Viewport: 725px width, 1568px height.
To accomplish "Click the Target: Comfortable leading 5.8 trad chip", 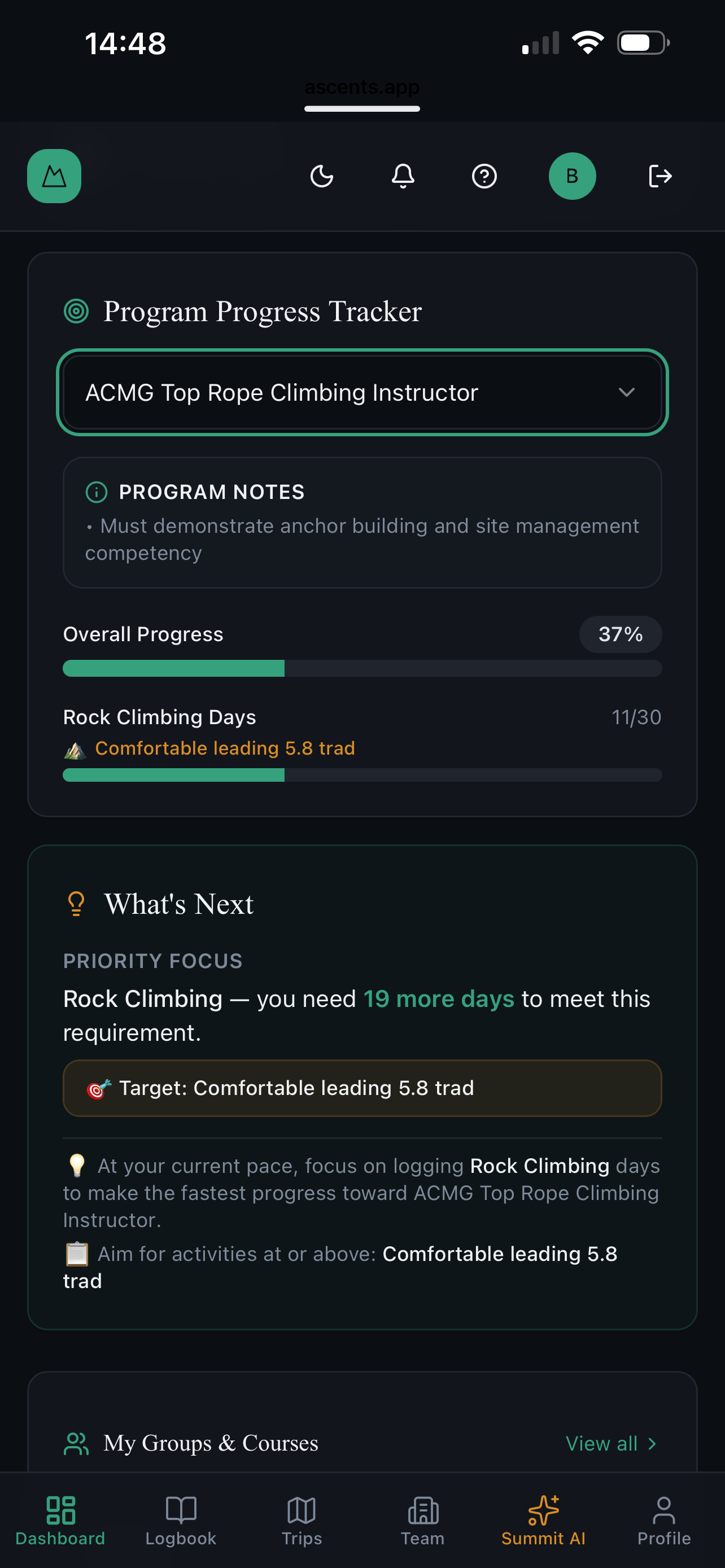I will 361,1088.
